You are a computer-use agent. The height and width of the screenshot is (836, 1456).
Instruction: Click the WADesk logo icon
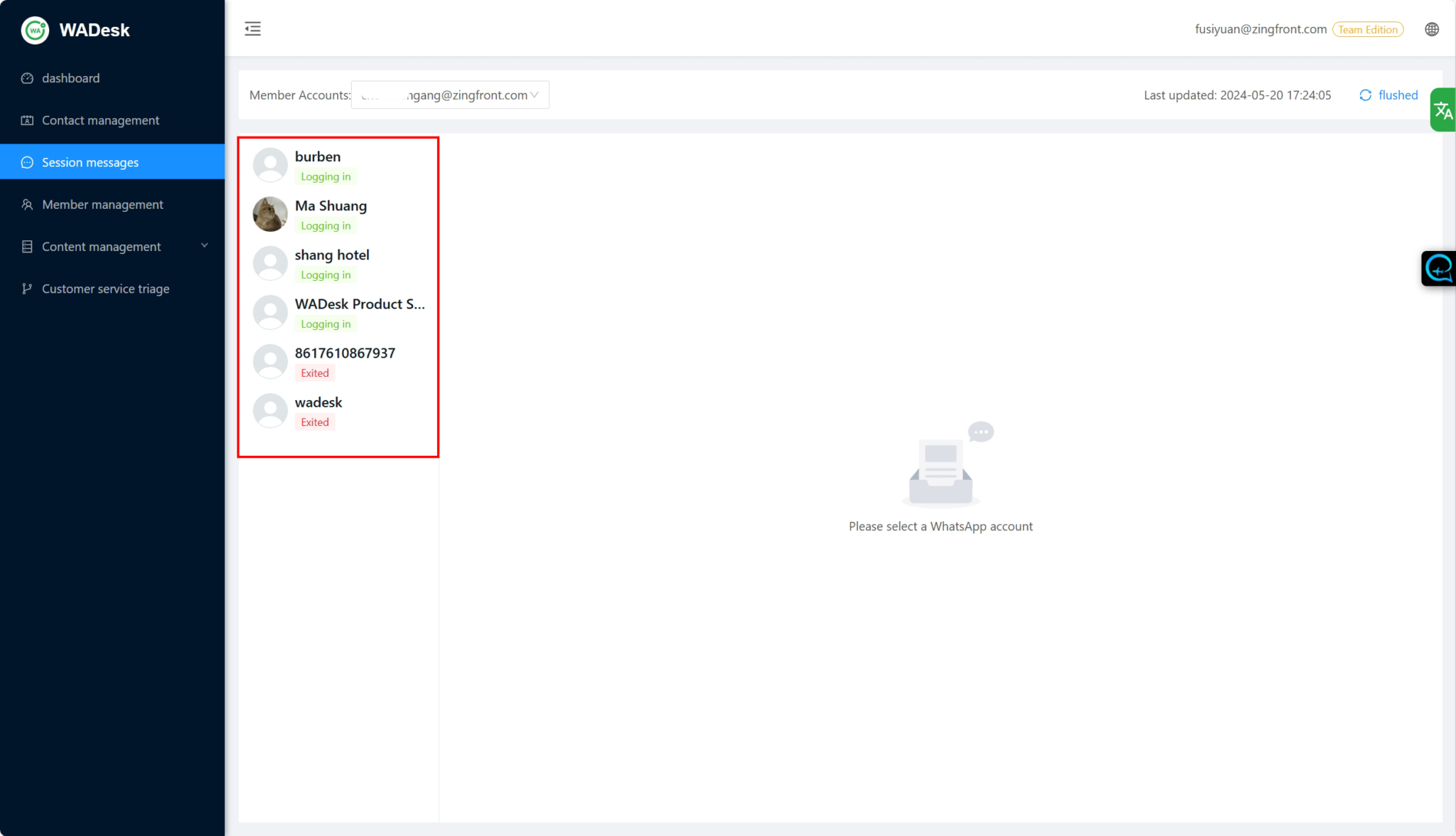click(35, 30)
